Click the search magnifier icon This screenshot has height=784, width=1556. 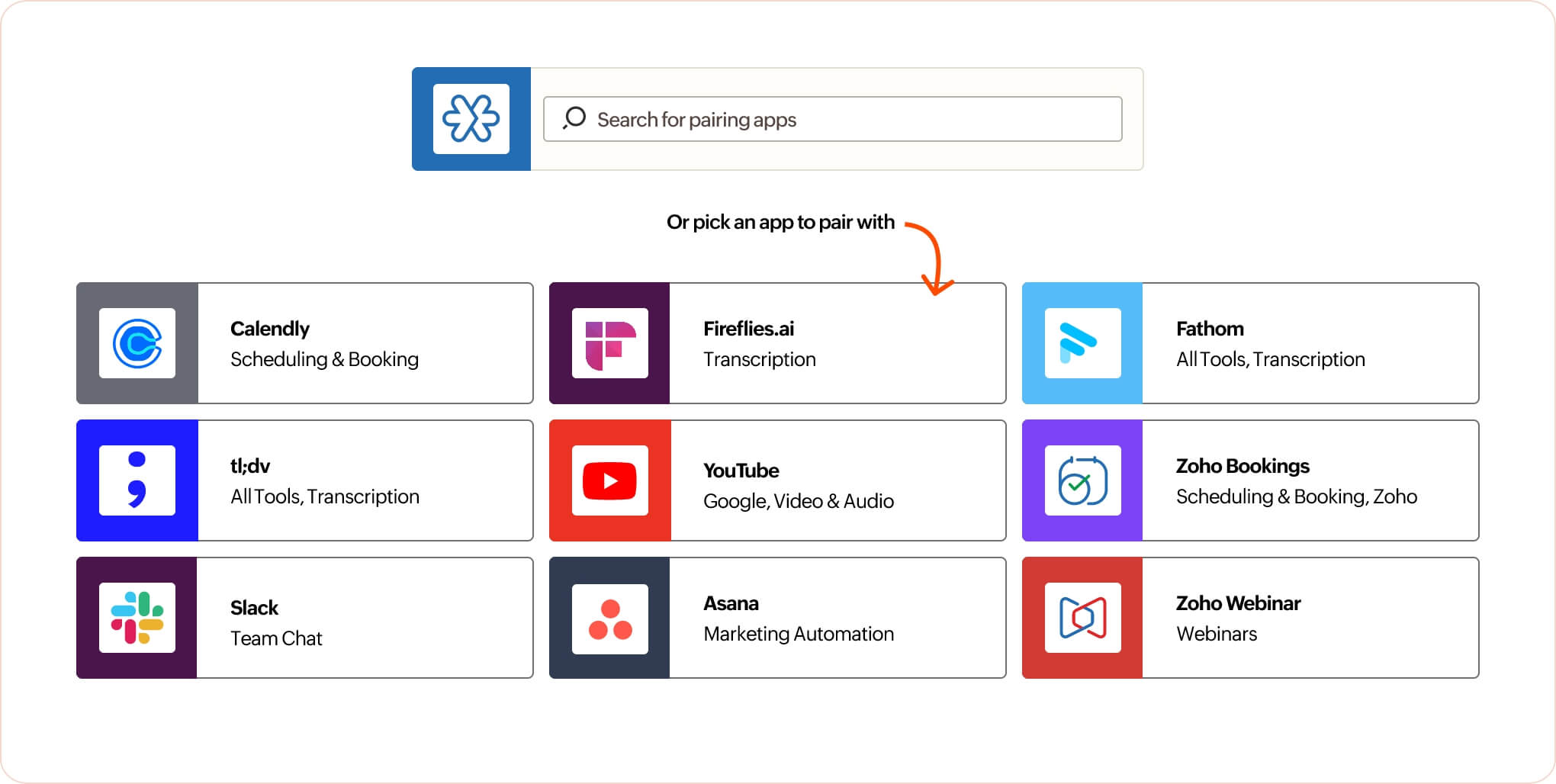(x=574, y=118)
